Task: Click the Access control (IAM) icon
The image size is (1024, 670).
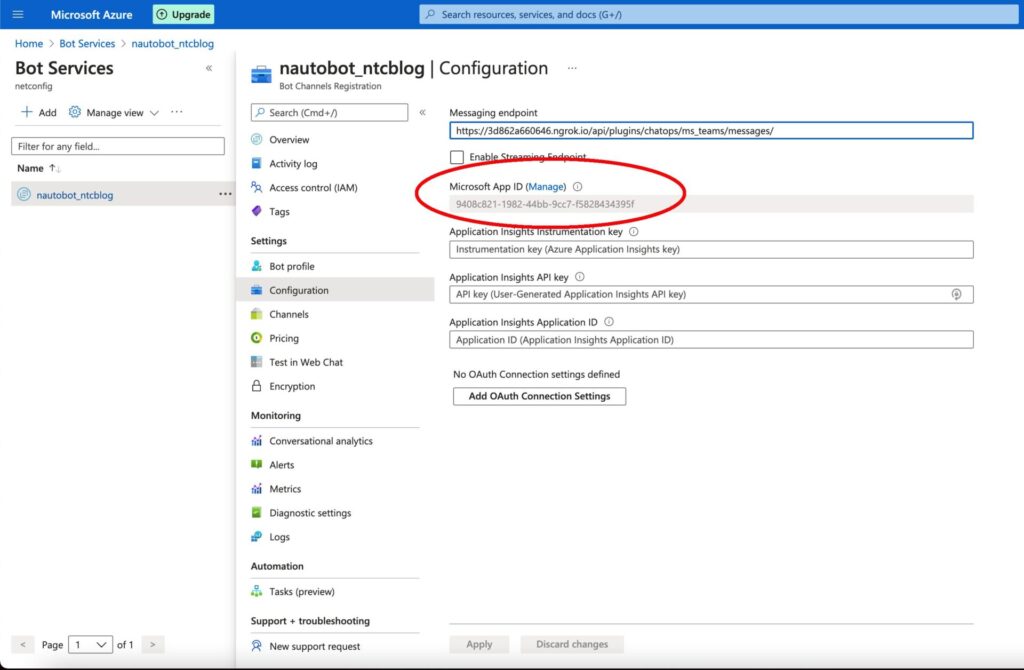Action: coord(257,187)
